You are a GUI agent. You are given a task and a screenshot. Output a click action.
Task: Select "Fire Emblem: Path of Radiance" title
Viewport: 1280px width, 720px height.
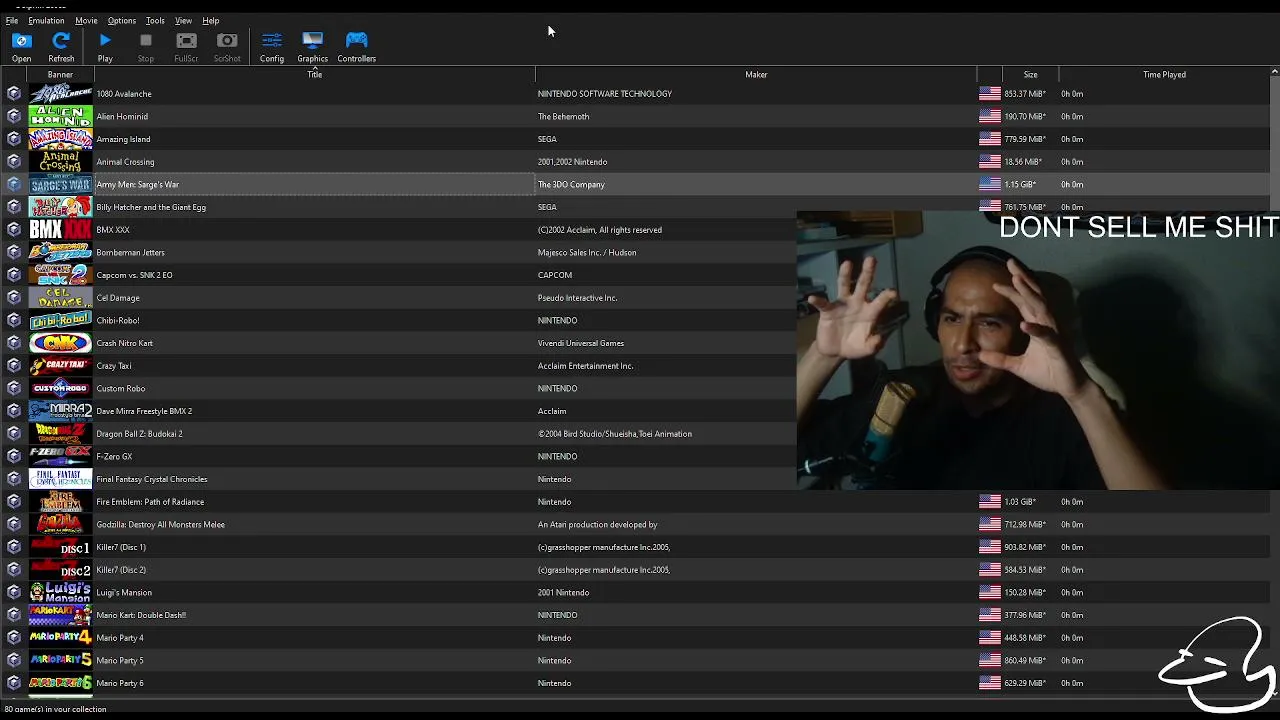[150, 502]
